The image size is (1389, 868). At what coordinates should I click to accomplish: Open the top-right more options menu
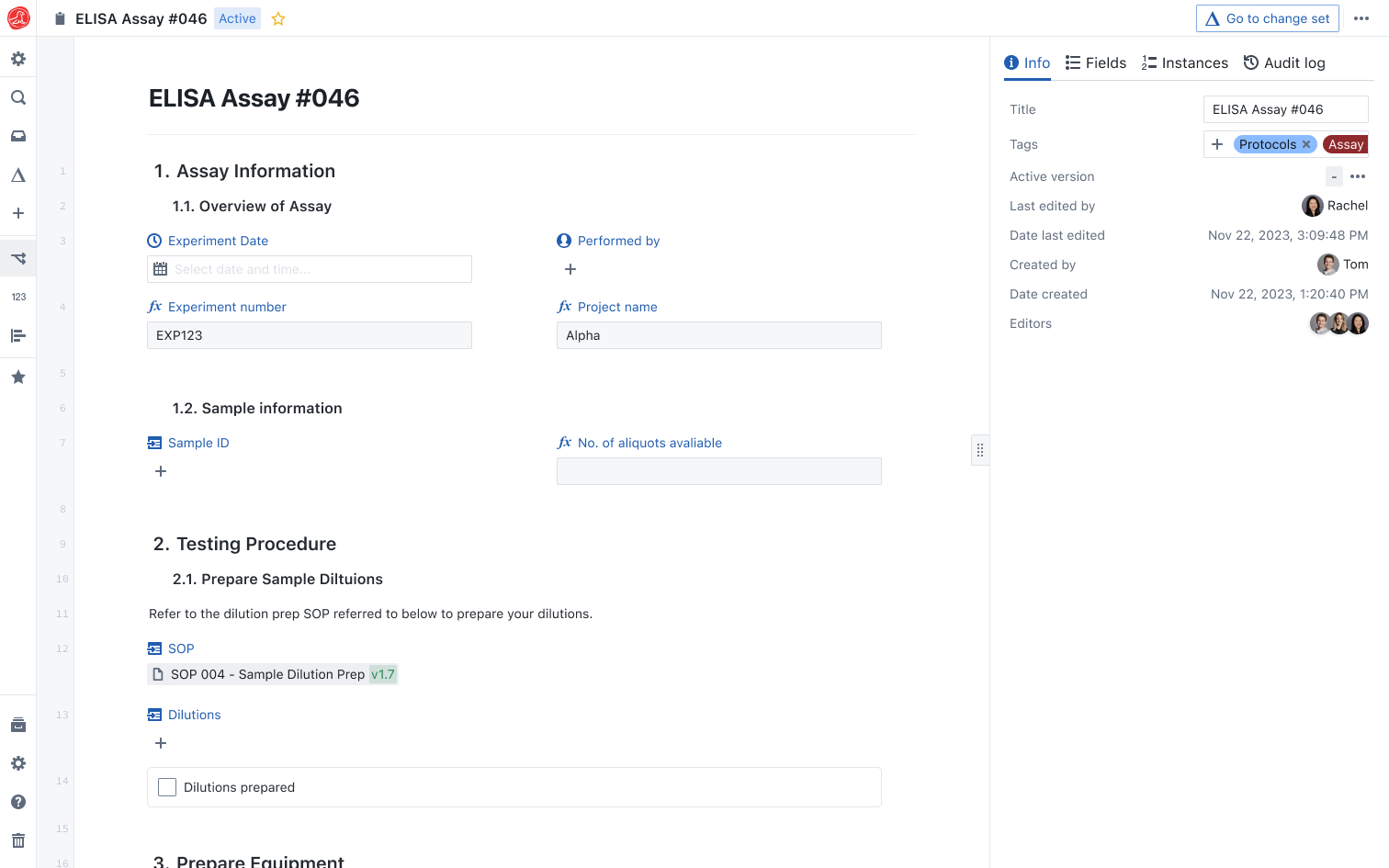1361,18
